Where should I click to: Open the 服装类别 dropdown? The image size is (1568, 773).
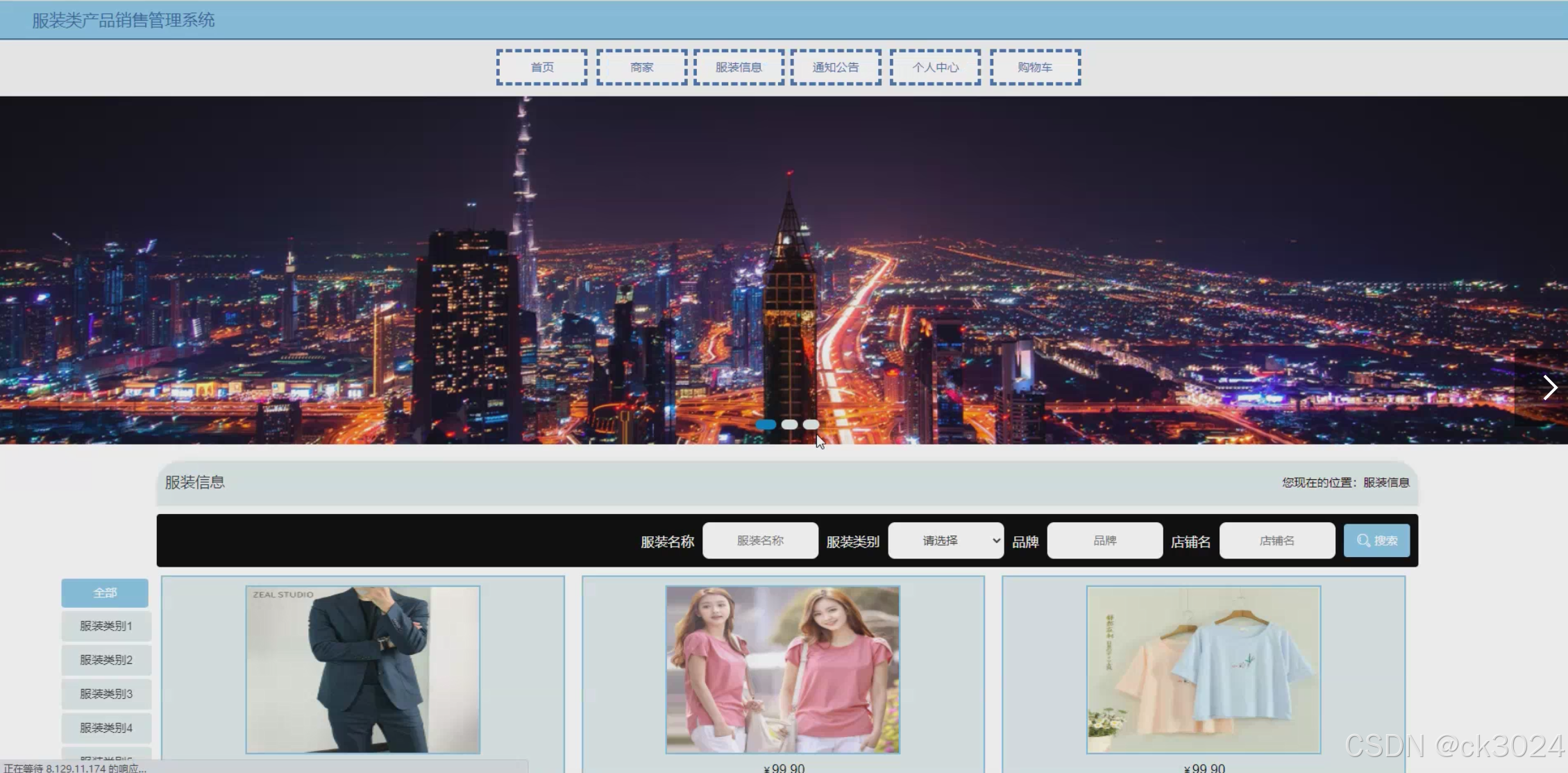pos(945,540)
